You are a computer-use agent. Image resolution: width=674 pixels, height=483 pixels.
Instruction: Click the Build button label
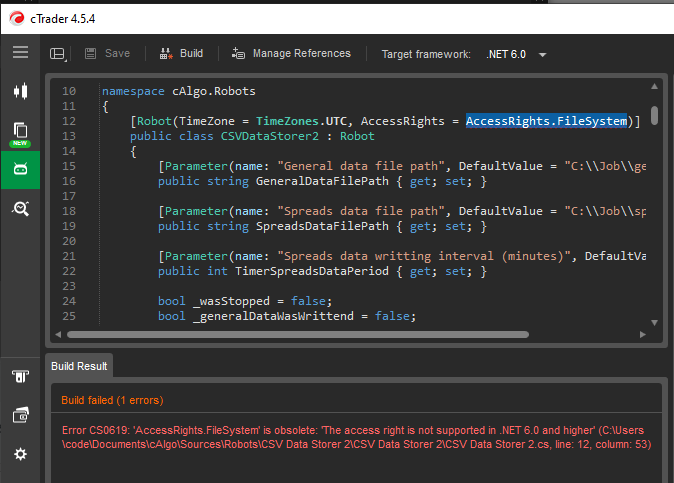point(191,53)
